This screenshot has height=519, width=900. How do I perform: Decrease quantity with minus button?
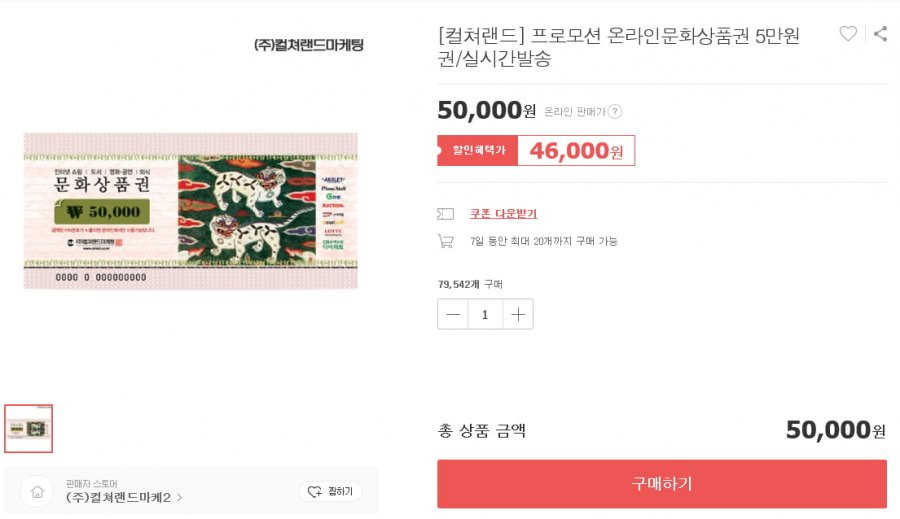[453, 314]
